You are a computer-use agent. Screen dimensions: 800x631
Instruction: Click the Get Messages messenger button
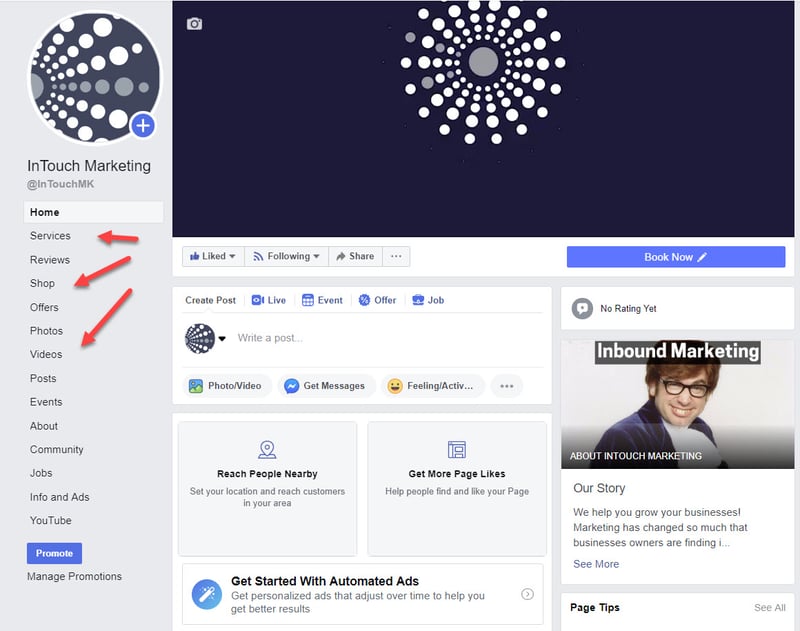click(327, 386)
